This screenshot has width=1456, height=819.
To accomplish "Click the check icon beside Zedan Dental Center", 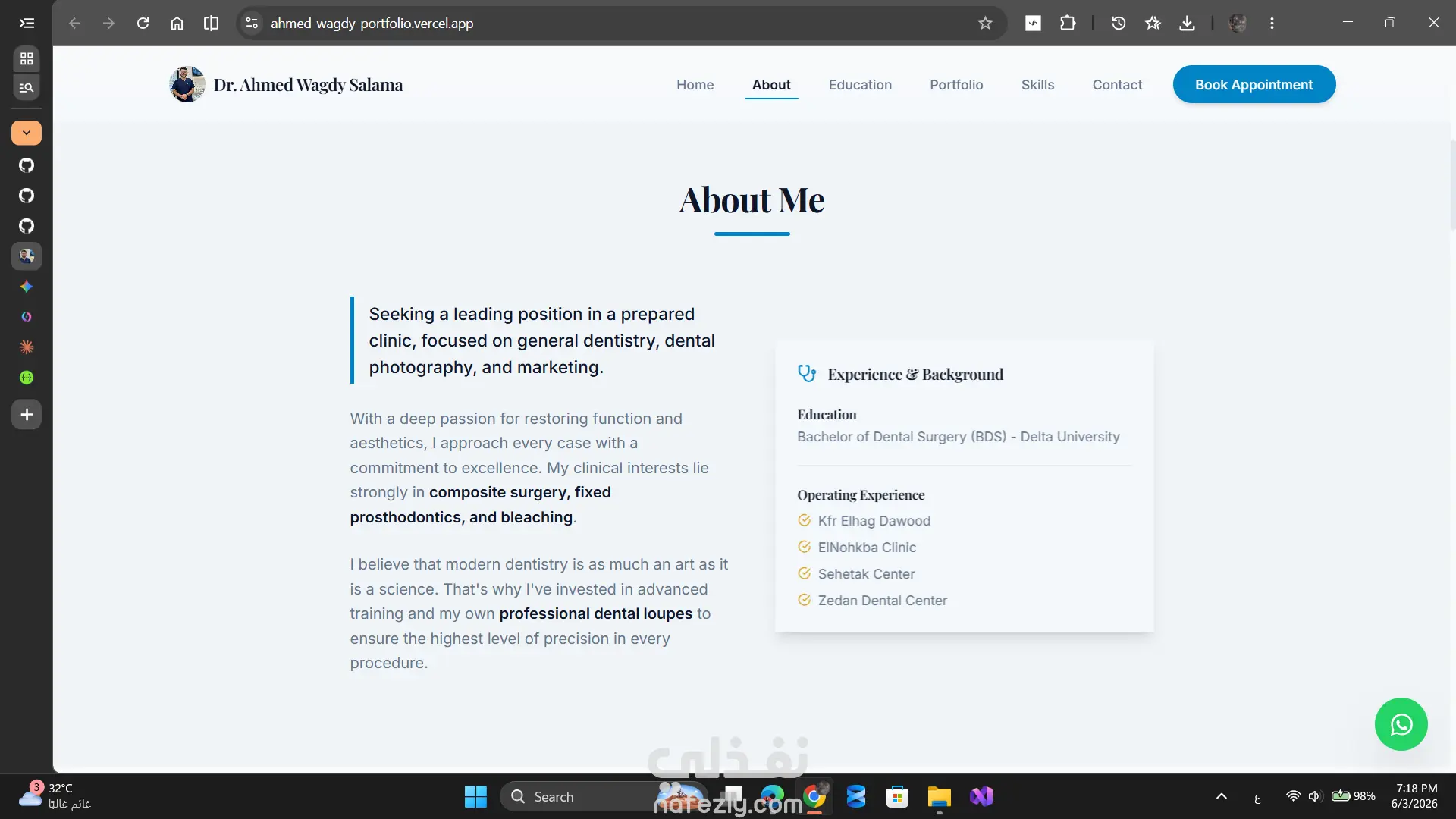I will pyautogui.click(x=805, y=600).
